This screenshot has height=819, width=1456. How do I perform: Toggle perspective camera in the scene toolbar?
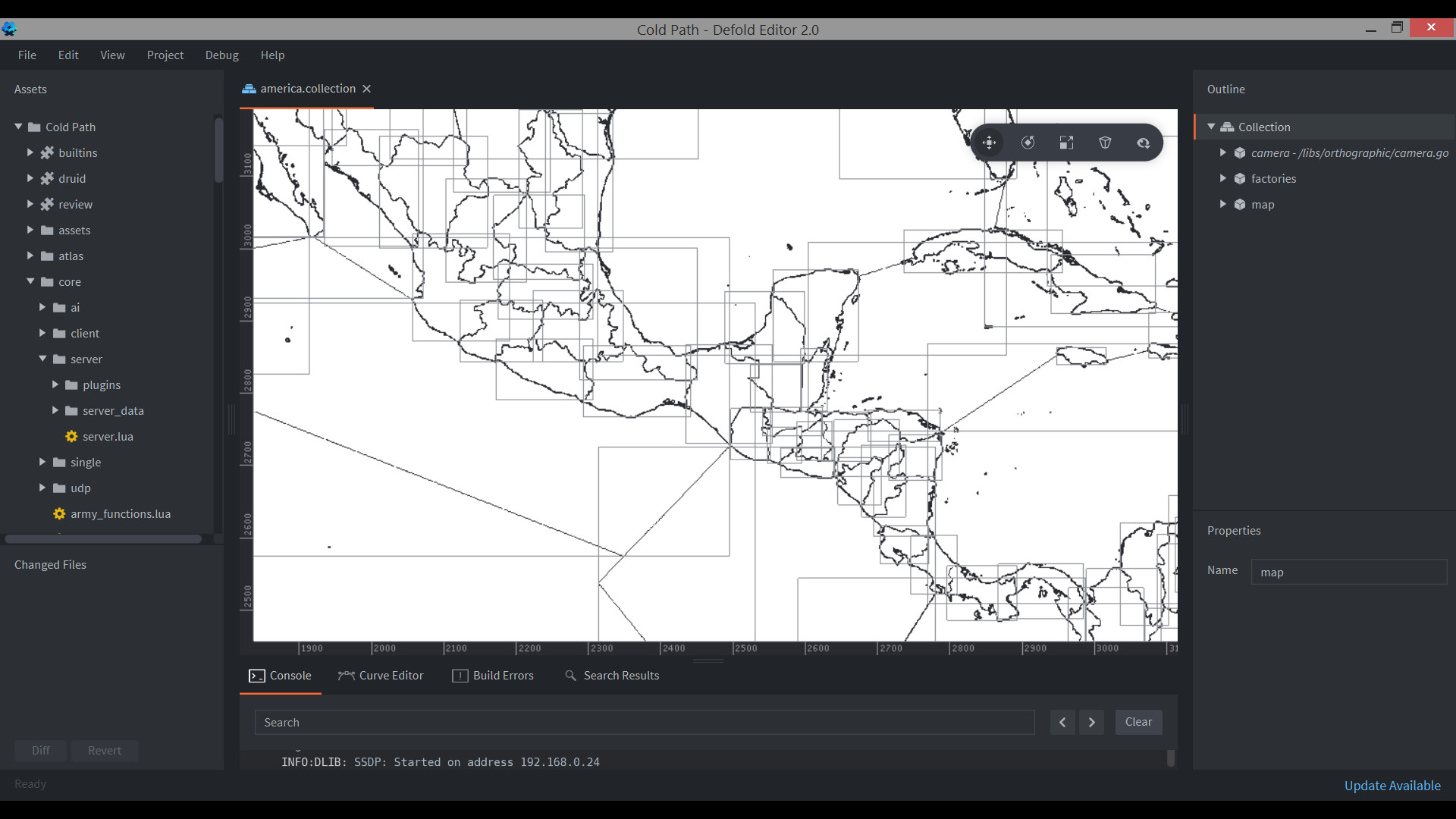[1105, 143]
